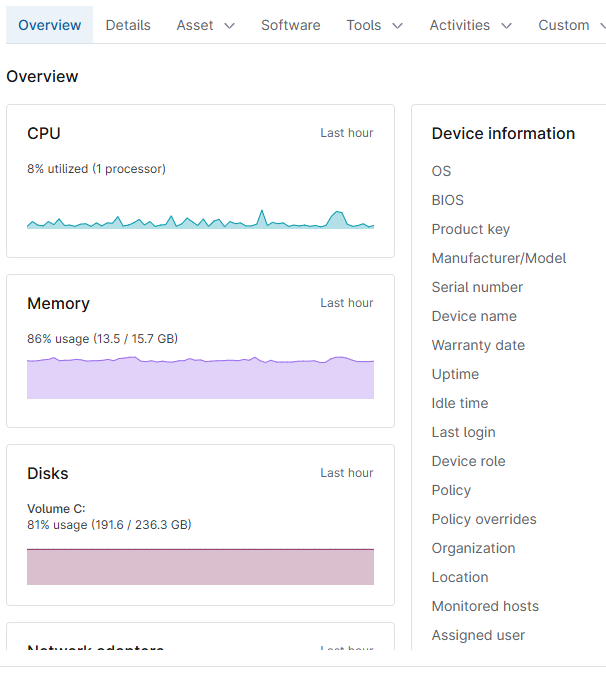The height and width of the screenshot is (676, 606).
Task: Click the Manufacturer/Model field label
Action: pyautogui.click(x=499, y=258)
